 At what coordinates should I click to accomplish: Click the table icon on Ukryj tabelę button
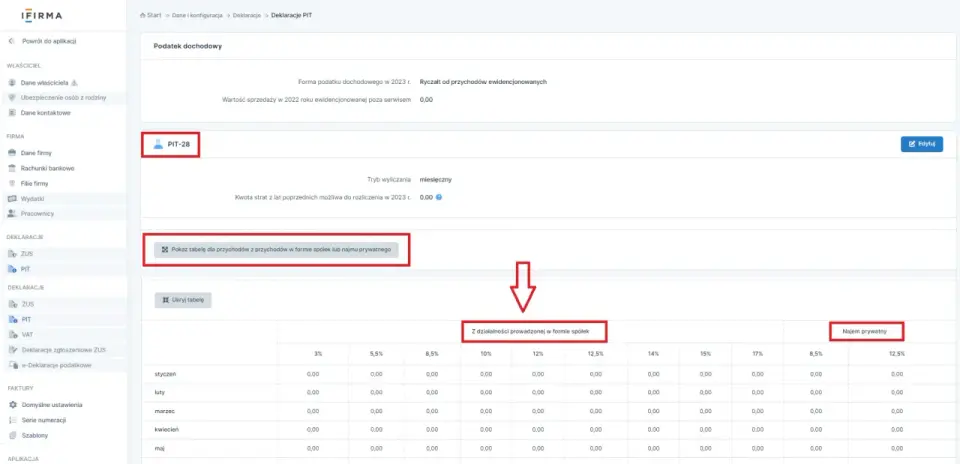coord(165,300)
